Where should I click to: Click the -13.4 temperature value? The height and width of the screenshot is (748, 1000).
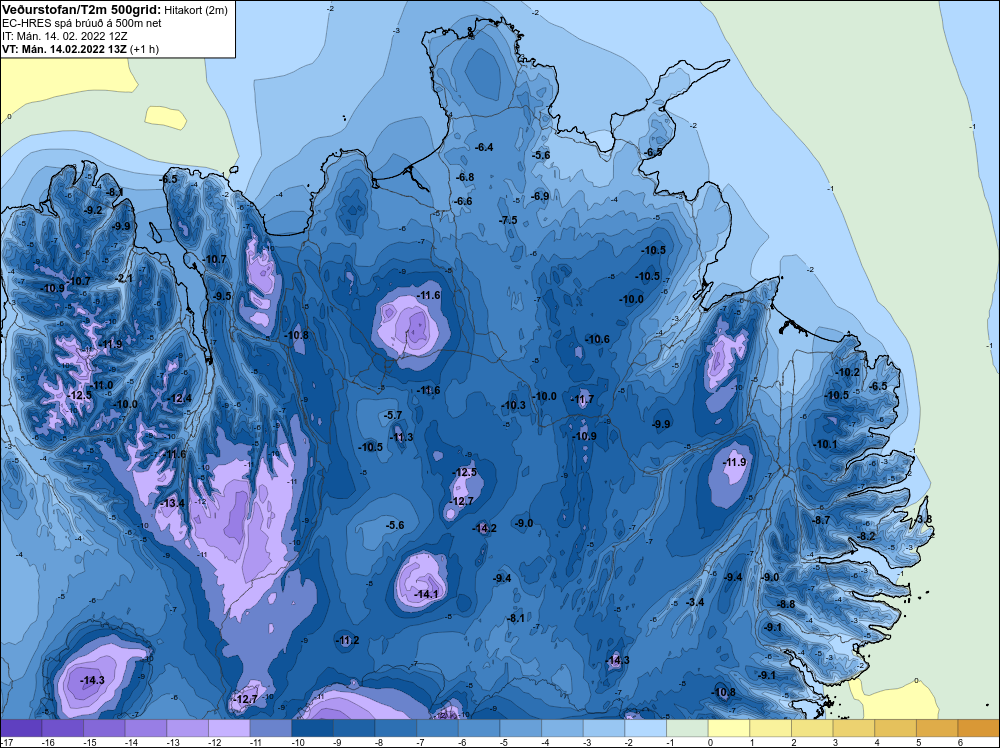[x=172, y=503]
